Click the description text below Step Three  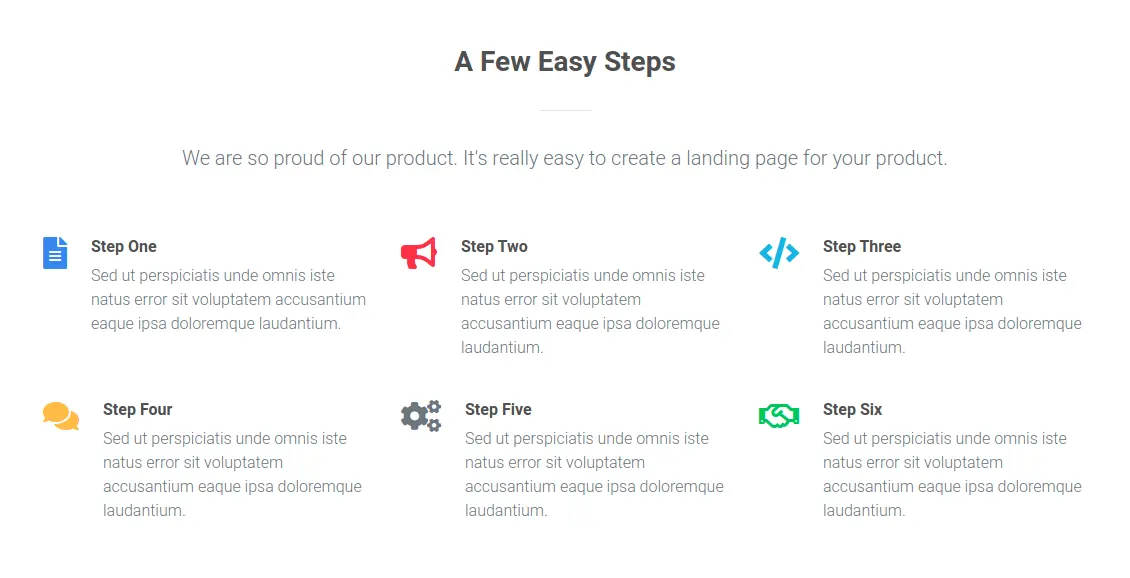(952, 312)
